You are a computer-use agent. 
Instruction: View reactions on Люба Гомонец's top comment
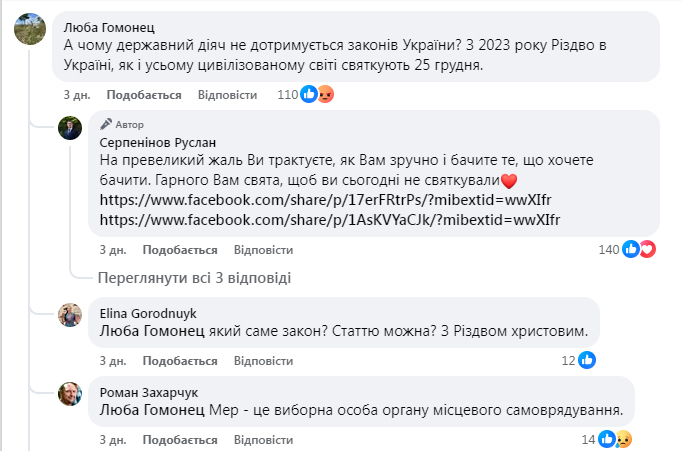[317, 95]
